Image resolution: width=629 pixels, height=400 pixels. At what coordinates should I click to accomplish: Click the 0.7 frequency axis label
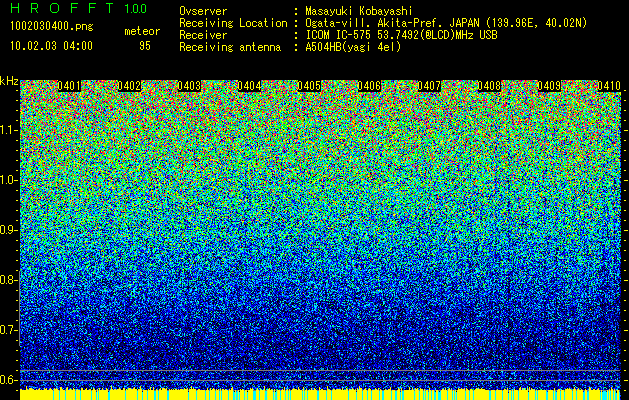coord(8,330)
